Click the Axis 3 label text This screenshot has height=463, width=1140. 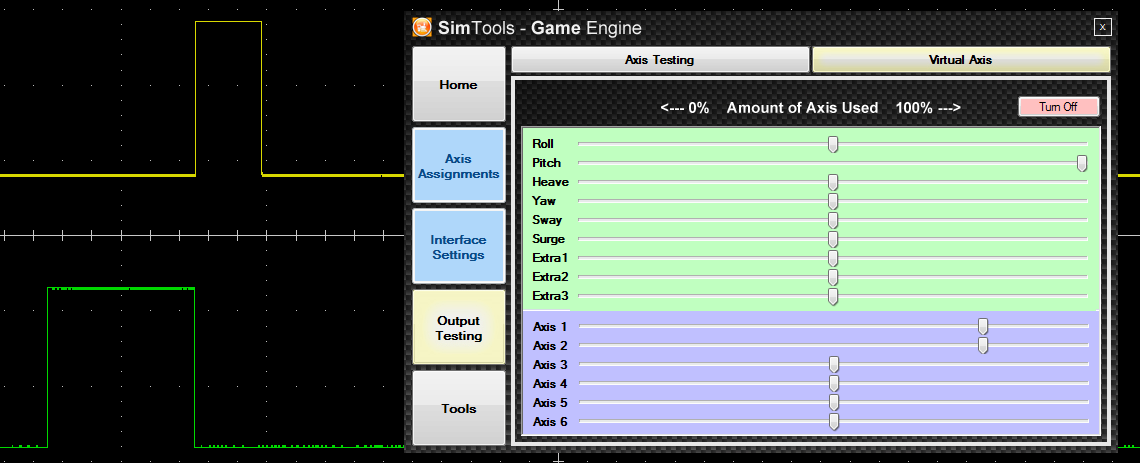coord(550,364)
